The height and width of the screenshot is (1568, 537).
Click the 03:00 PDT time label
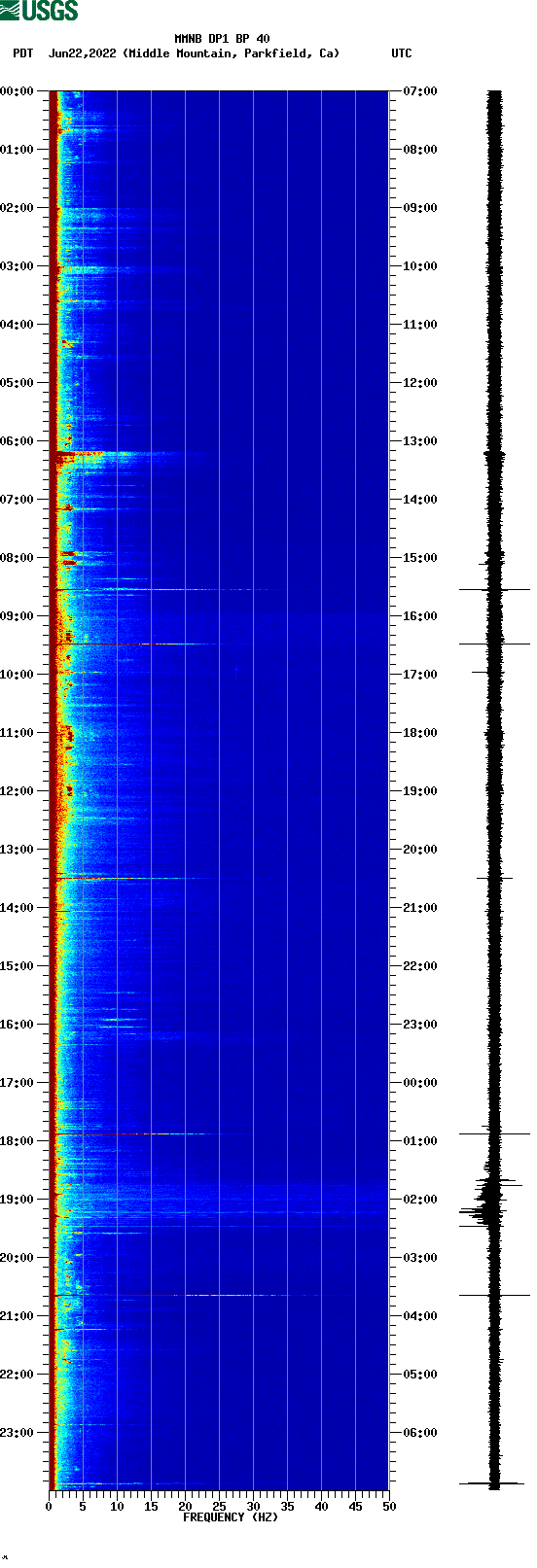[18, 266]
